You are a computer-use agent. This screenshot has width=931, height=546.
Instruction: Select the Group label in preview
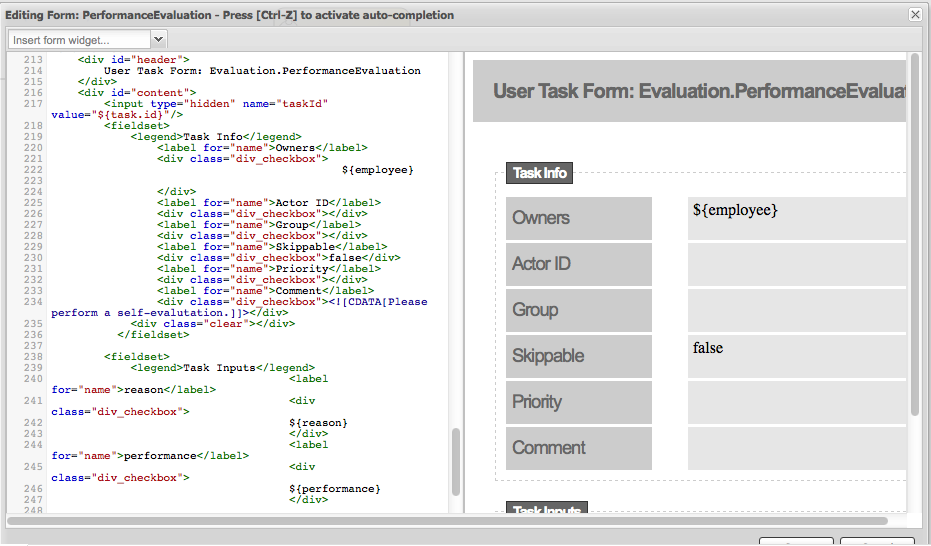pyautogui.click(x=578, y=310)
